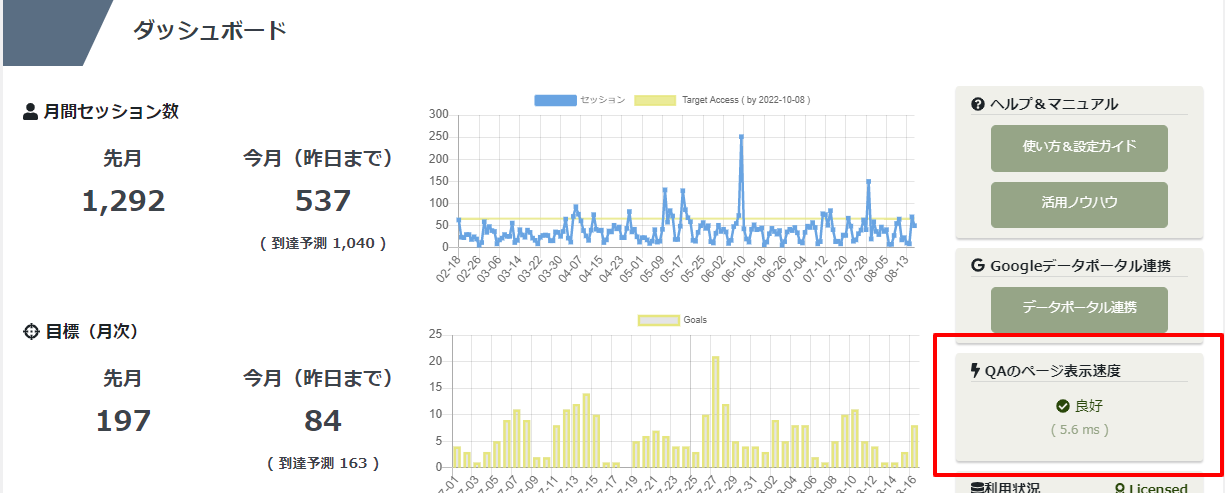This screenshot has height=493, width=1225.
Task: Open the 使い方＆設定ガイド button
Action: 1079,148
